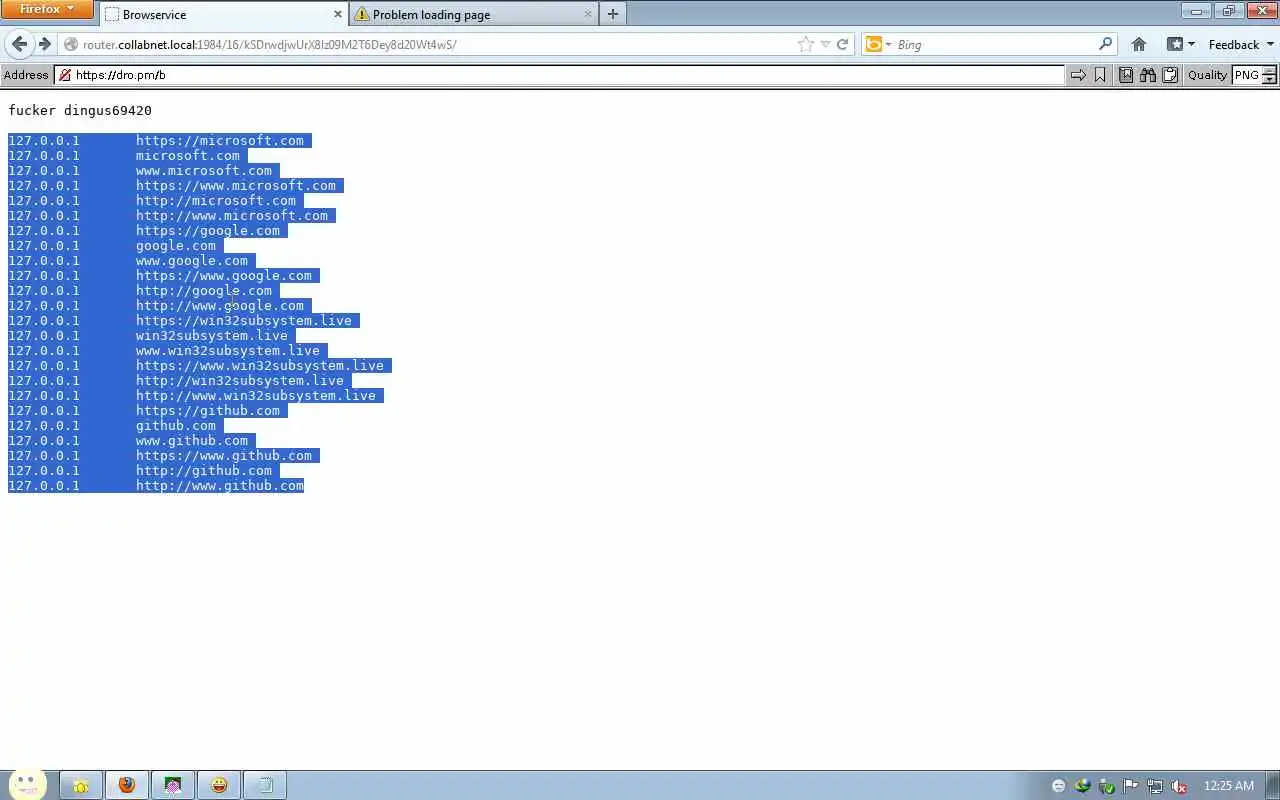Click the www.microsoft.com entry
Image resolution: width=1280 pixels, height=800 pixels.
pyautogui.click(x=204, y=171)
